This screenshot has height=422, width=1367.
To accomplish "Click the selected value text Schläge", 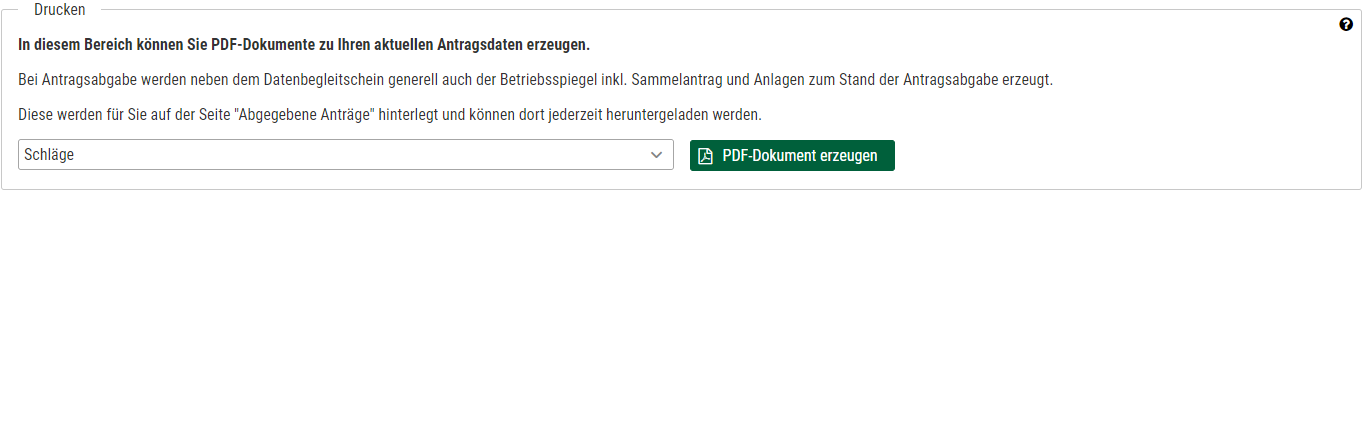I will [x=49, y=155].
